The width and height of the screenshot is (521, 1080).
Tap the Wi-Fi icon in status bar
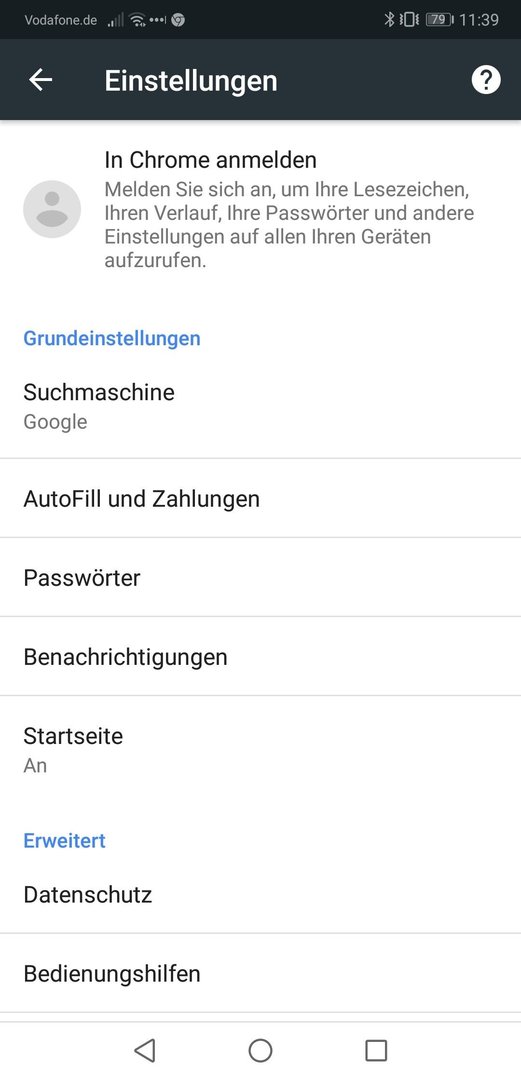(138, 20)
